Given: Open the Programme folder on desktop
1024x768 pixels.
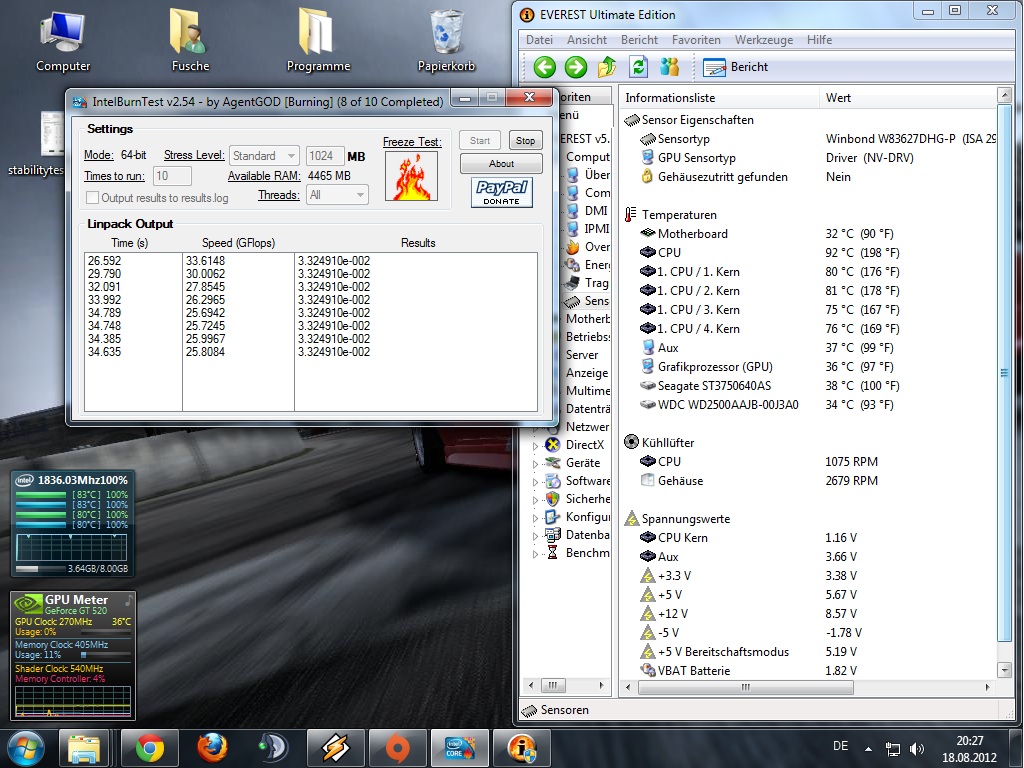Looking at the screenshot, I should point(318,40).
